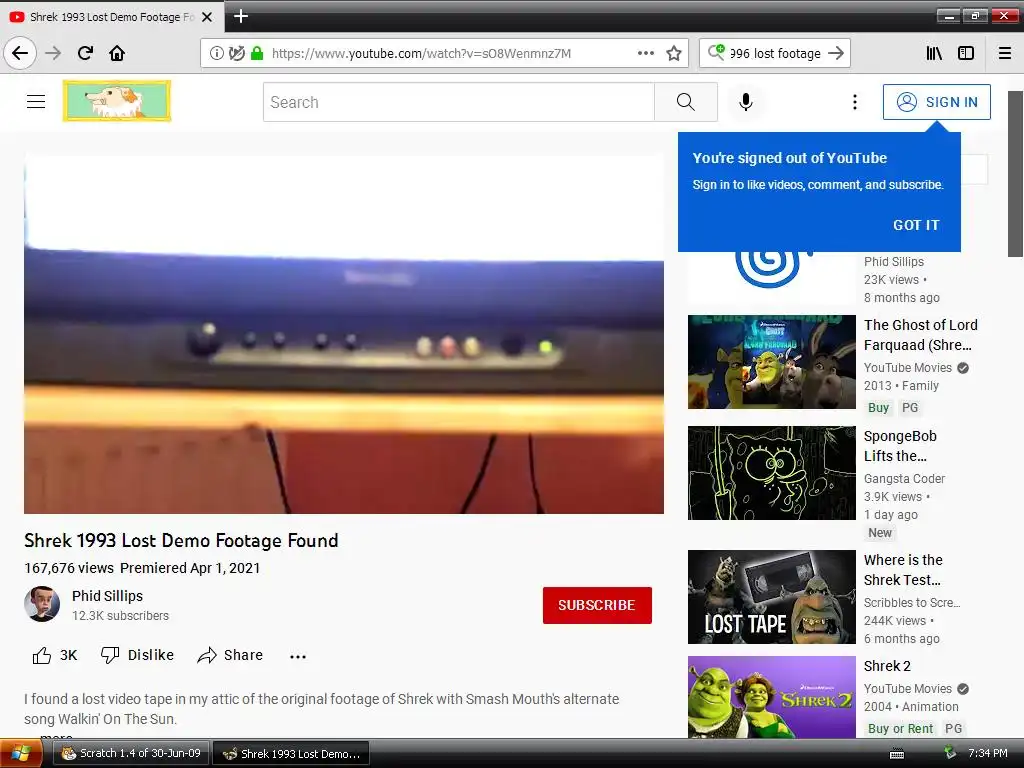The width and height of the screenshot is (1024, 768).
Task: Click the browser forward arrow
Action: pos(53,53)
